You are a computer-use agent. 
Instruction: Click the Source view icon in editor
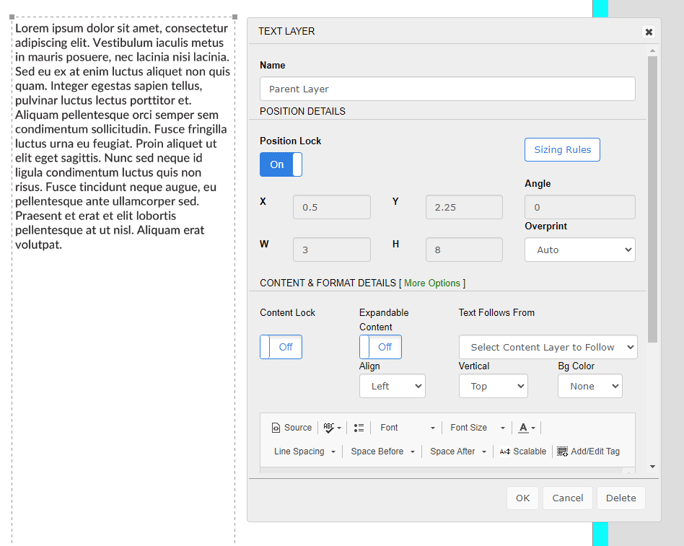pos(291,428)
